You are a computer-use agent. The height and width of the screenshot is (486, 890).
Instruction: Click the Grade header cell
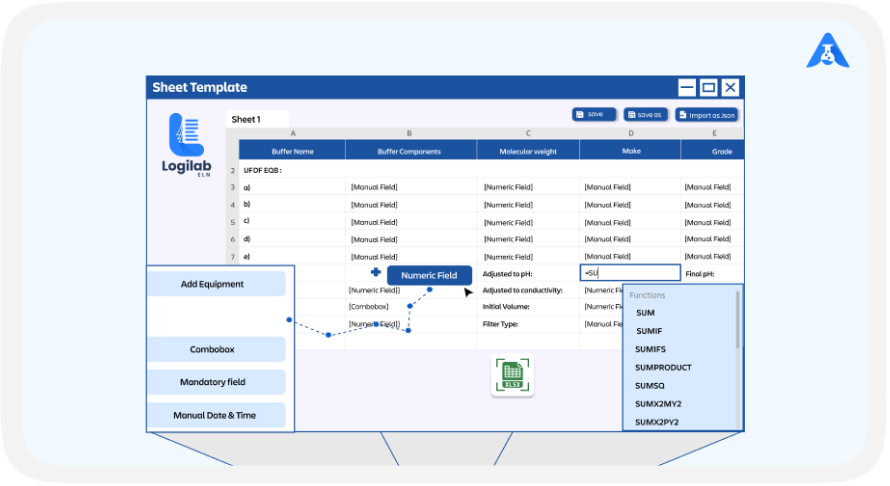[713, 150]
